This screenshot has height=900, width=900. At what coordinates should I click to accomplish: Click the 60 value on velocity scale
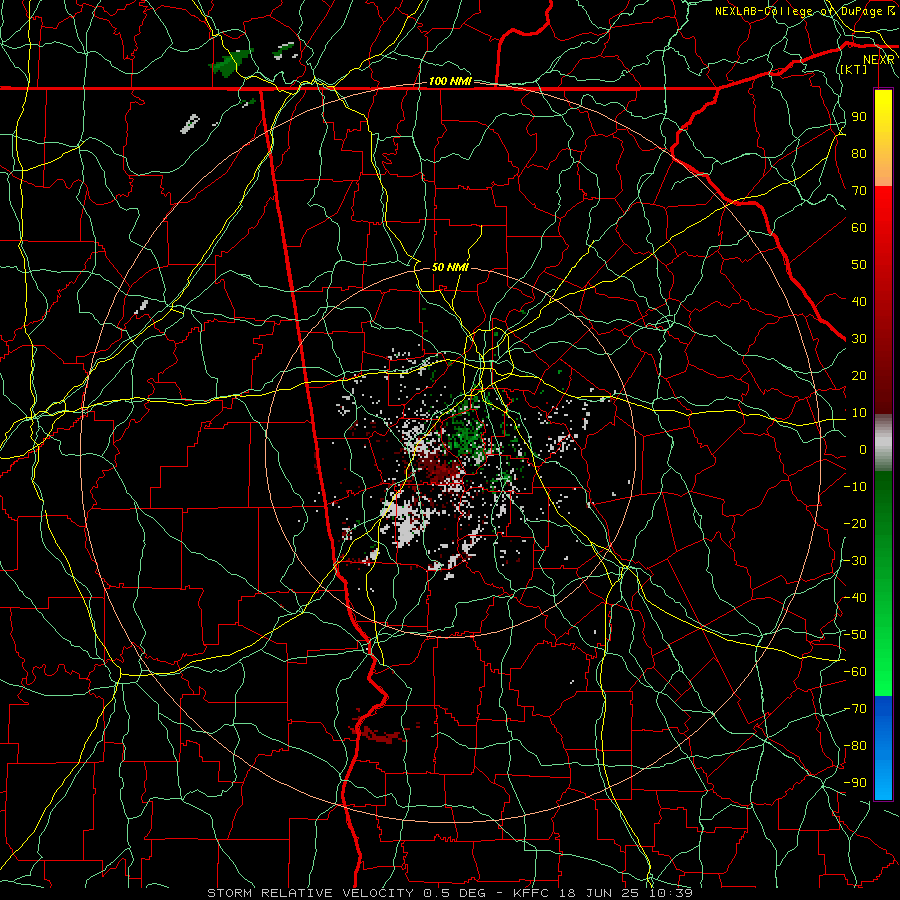(859, 228)
